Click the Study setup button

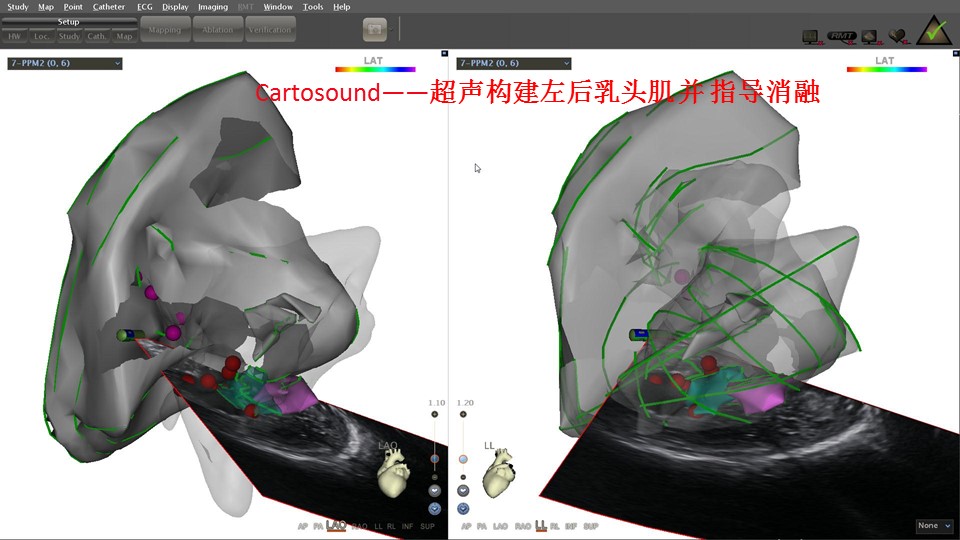[69, 36]
